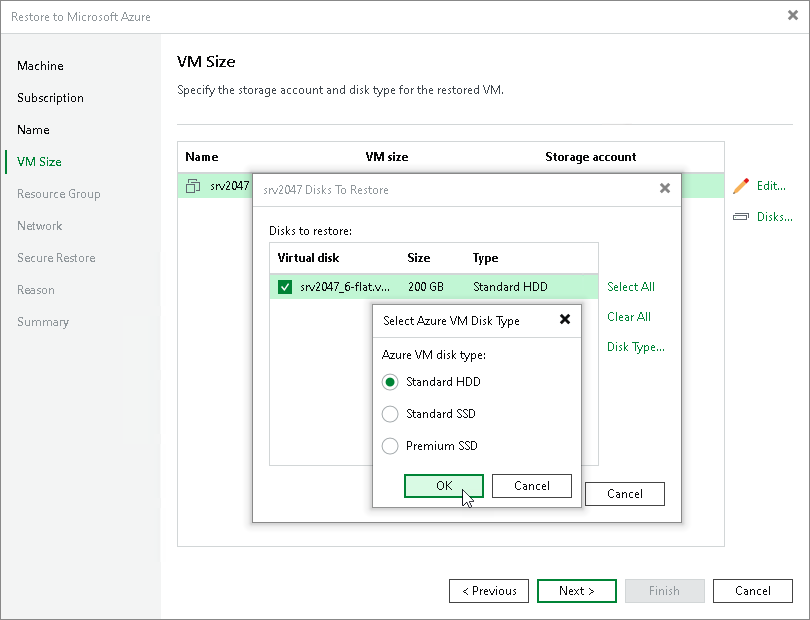Click the srv2047 VM icon in list
Viewport: 810px width, 620px height.
point(193,186)
